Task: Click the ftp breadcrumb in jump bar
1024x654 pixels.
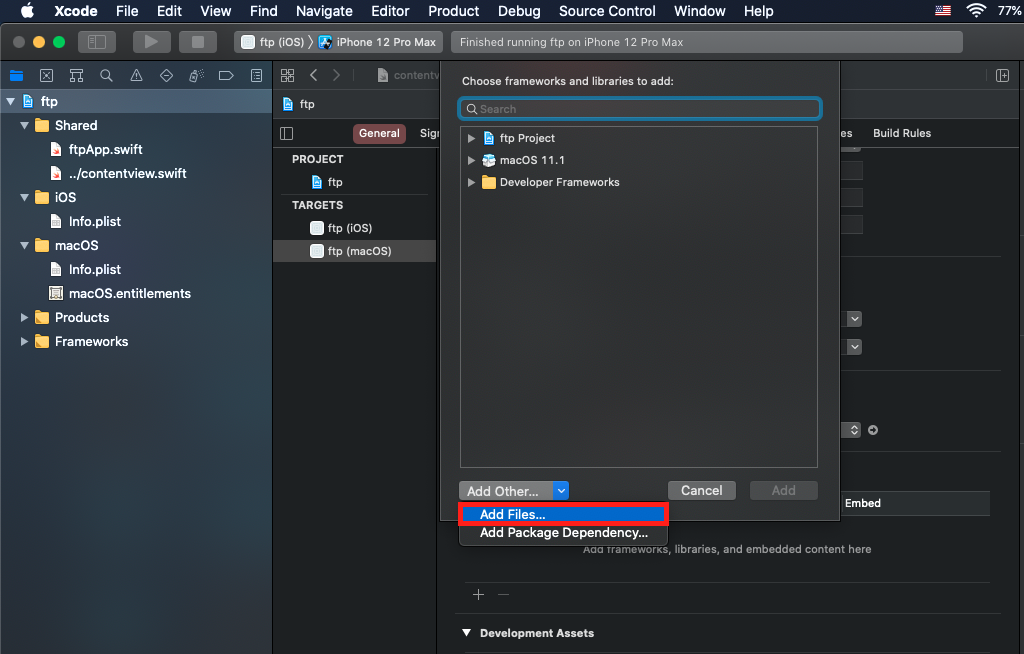Action: 299,104
